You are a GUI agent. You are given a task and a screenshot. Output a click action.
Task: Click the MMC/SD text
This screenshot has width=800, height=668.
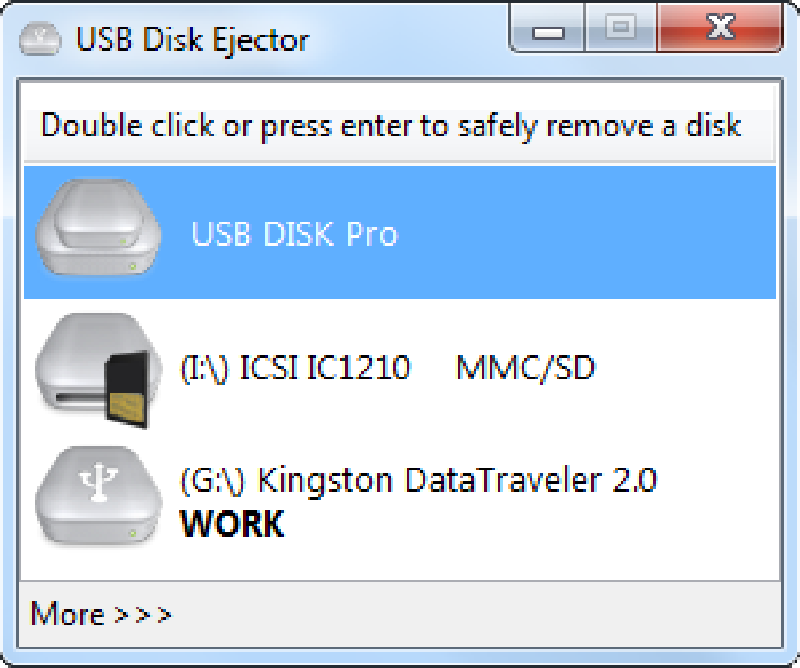[525, 368]
